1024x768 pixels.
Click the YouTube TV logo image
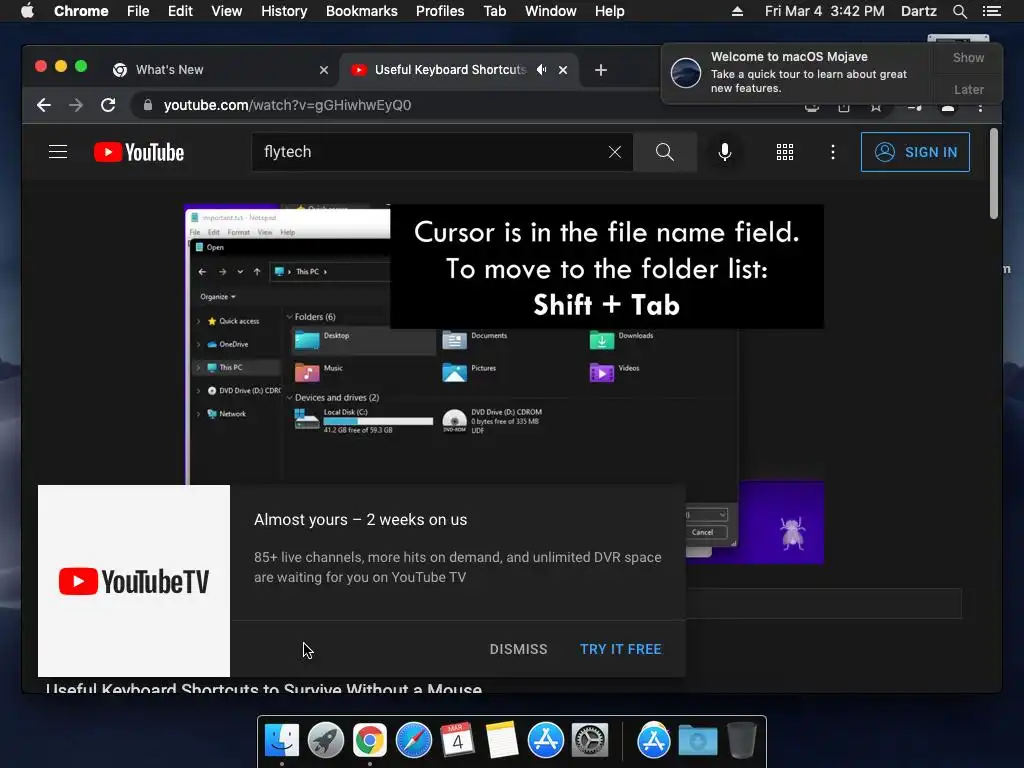point(134,581)
